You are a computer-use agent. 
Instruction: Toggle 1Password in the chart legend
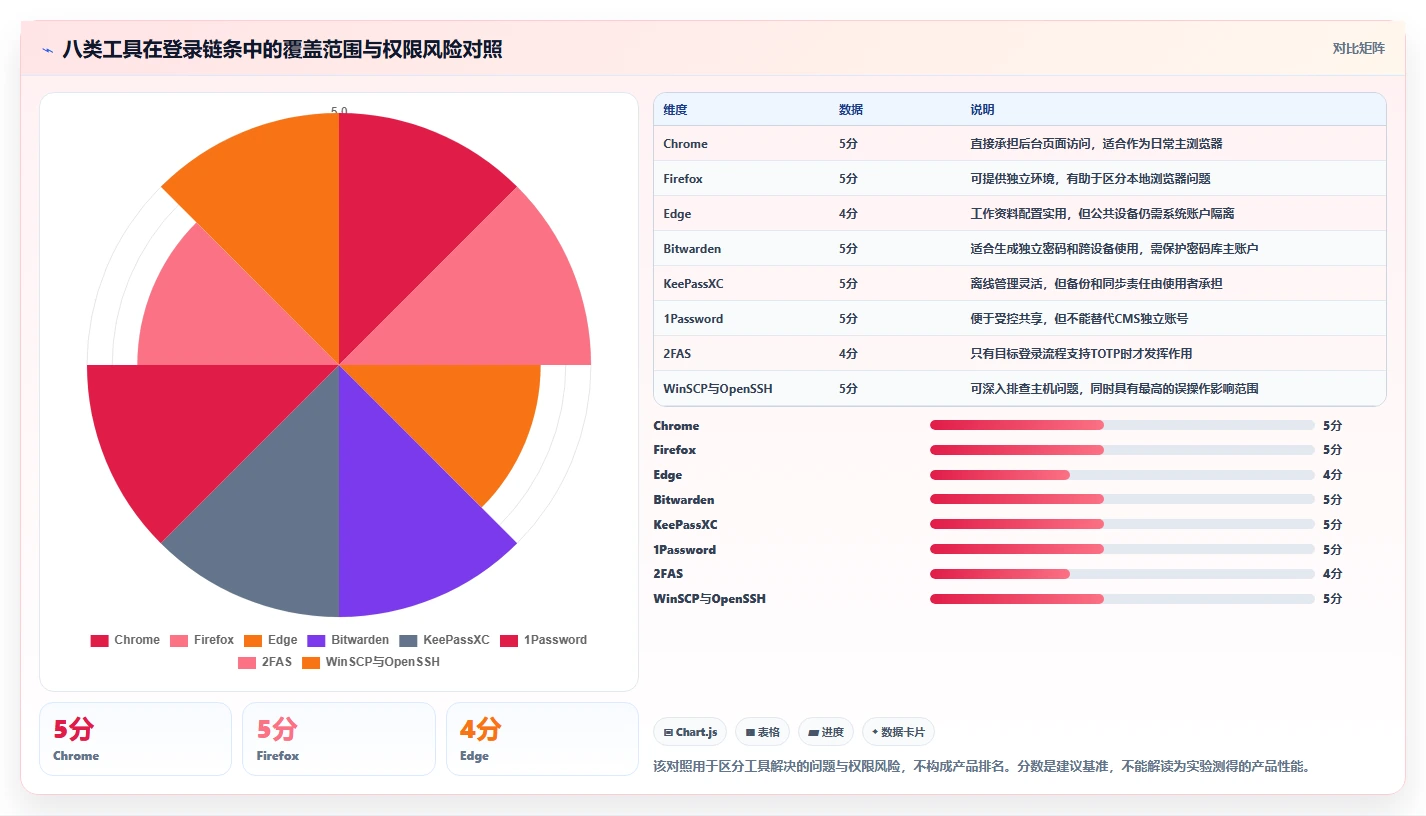[x=543, y=640]
